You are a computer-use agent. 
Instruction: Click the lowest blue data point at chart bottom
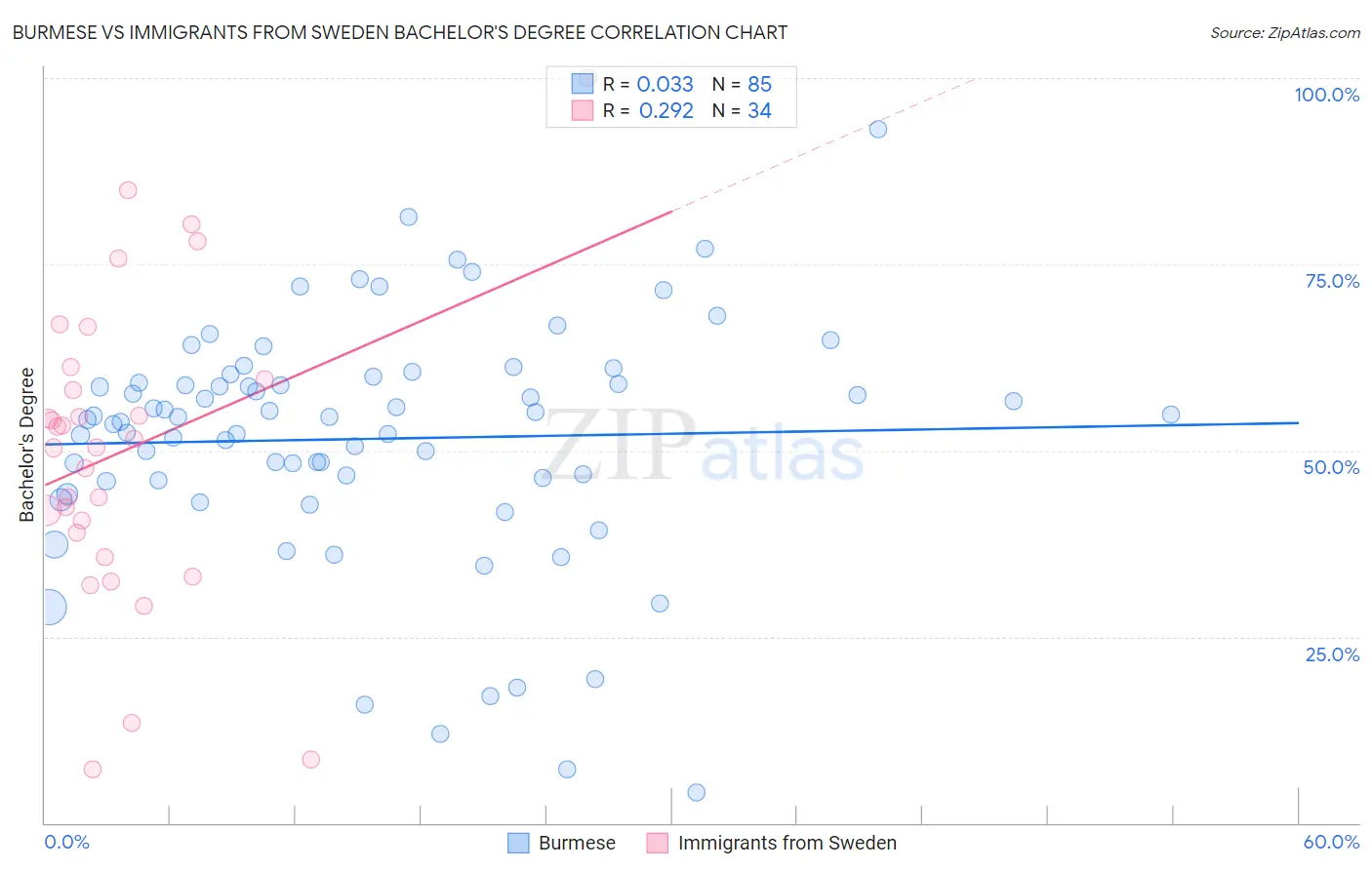(x=697, y=792)
